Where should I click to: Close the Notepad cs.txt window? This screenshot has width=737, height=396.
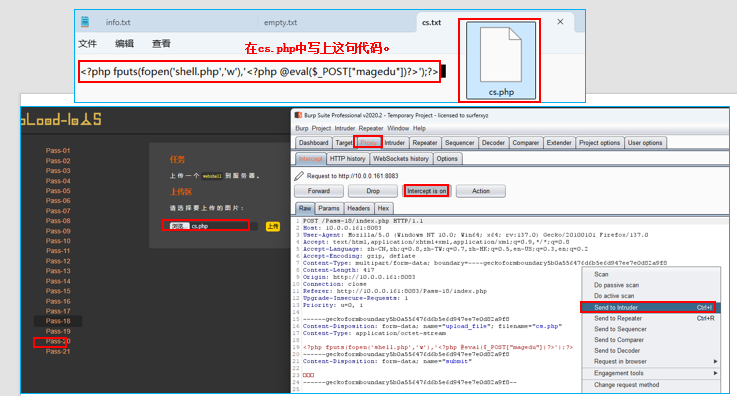pos(560,22)
